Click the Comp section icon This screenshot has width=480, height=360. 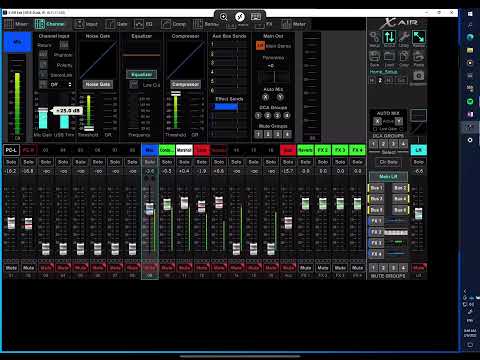point(166,24)
